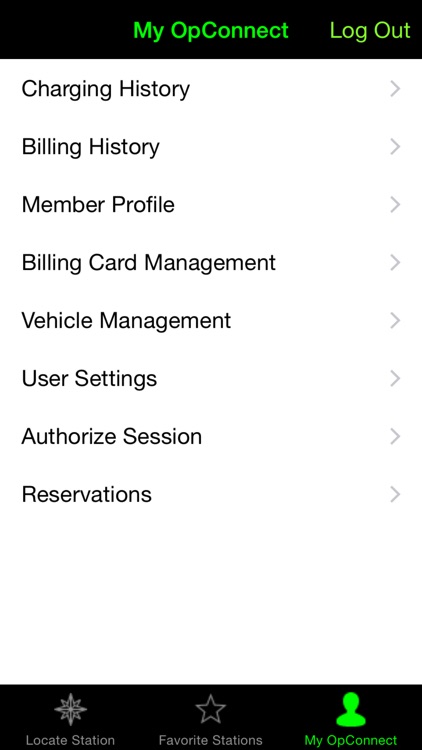Expand Charging History chevron arrow
Viewport: 422px width, 750px height.
395,88
